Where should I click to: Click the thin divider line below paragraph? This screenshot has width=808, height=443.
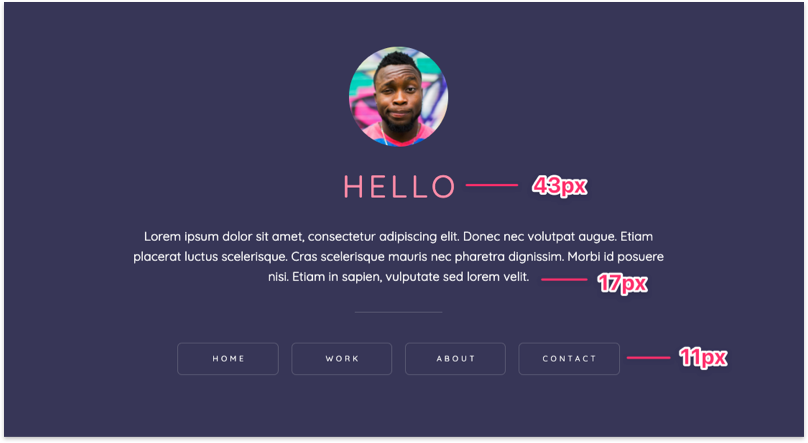coord(398,312)
